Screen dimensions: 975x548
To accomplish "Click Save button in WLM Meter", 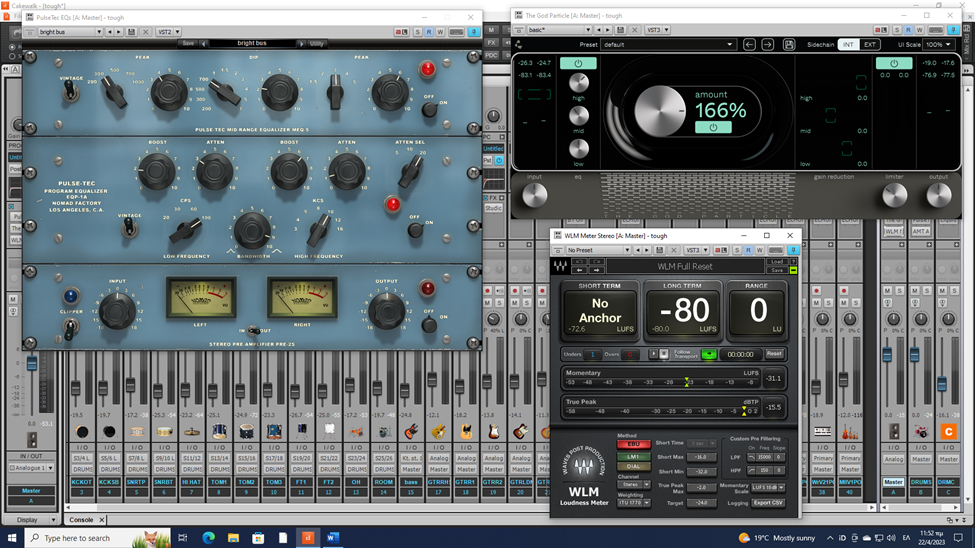I will 777,270.
